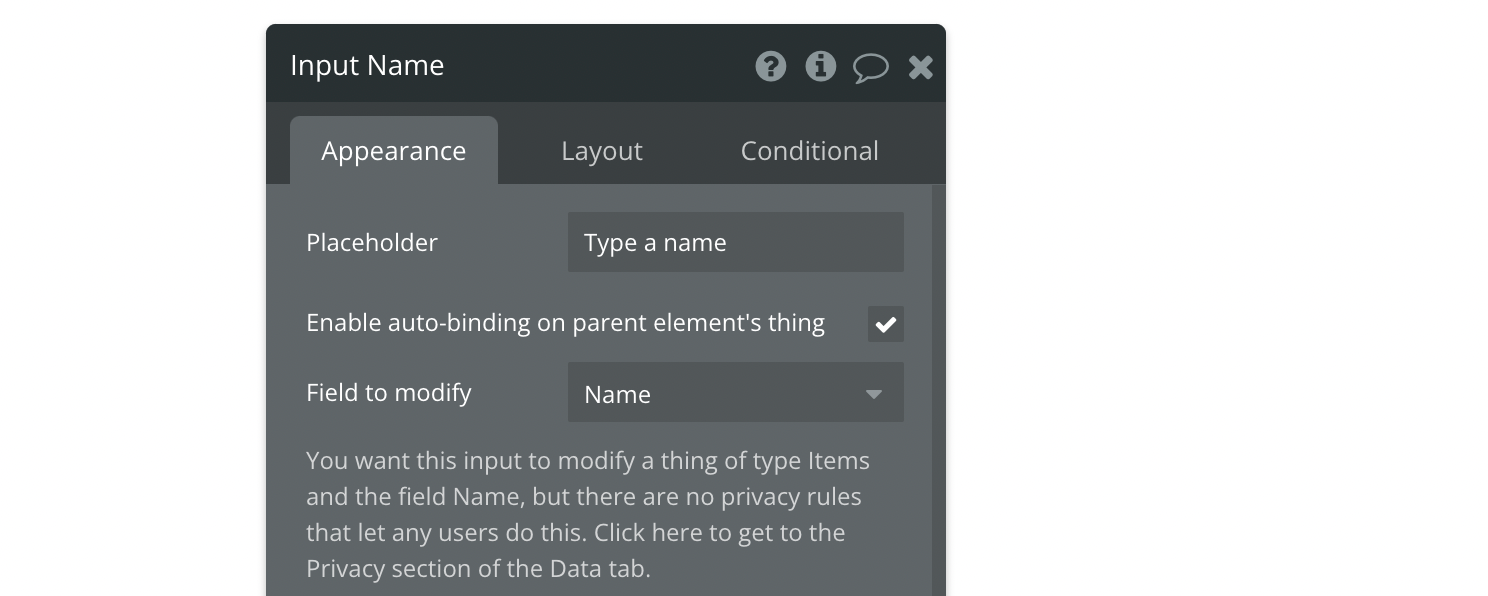This screenshot has height=596, width=1488.
Task: Switch to the Appearance tab
Action: click(x=394, y=150)
